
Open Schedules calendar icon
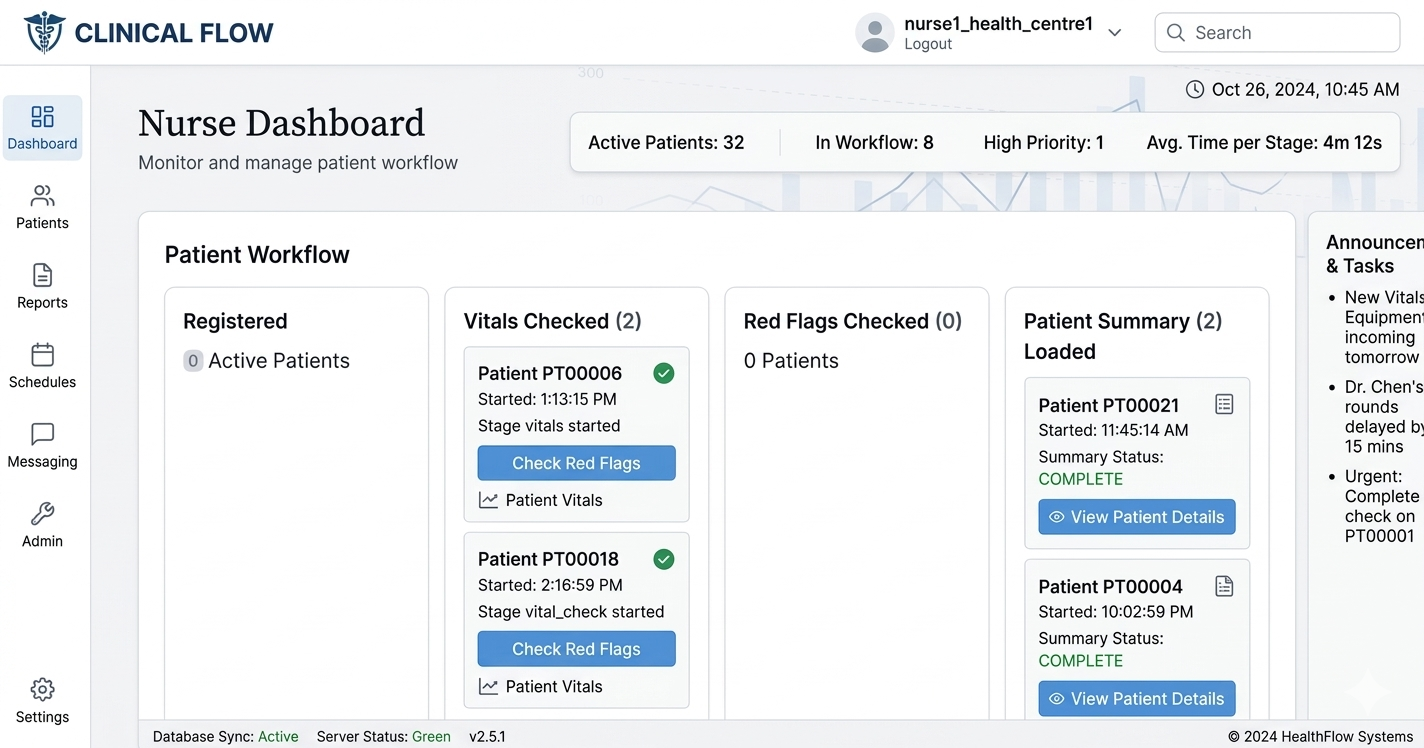(x=42, y=355)
